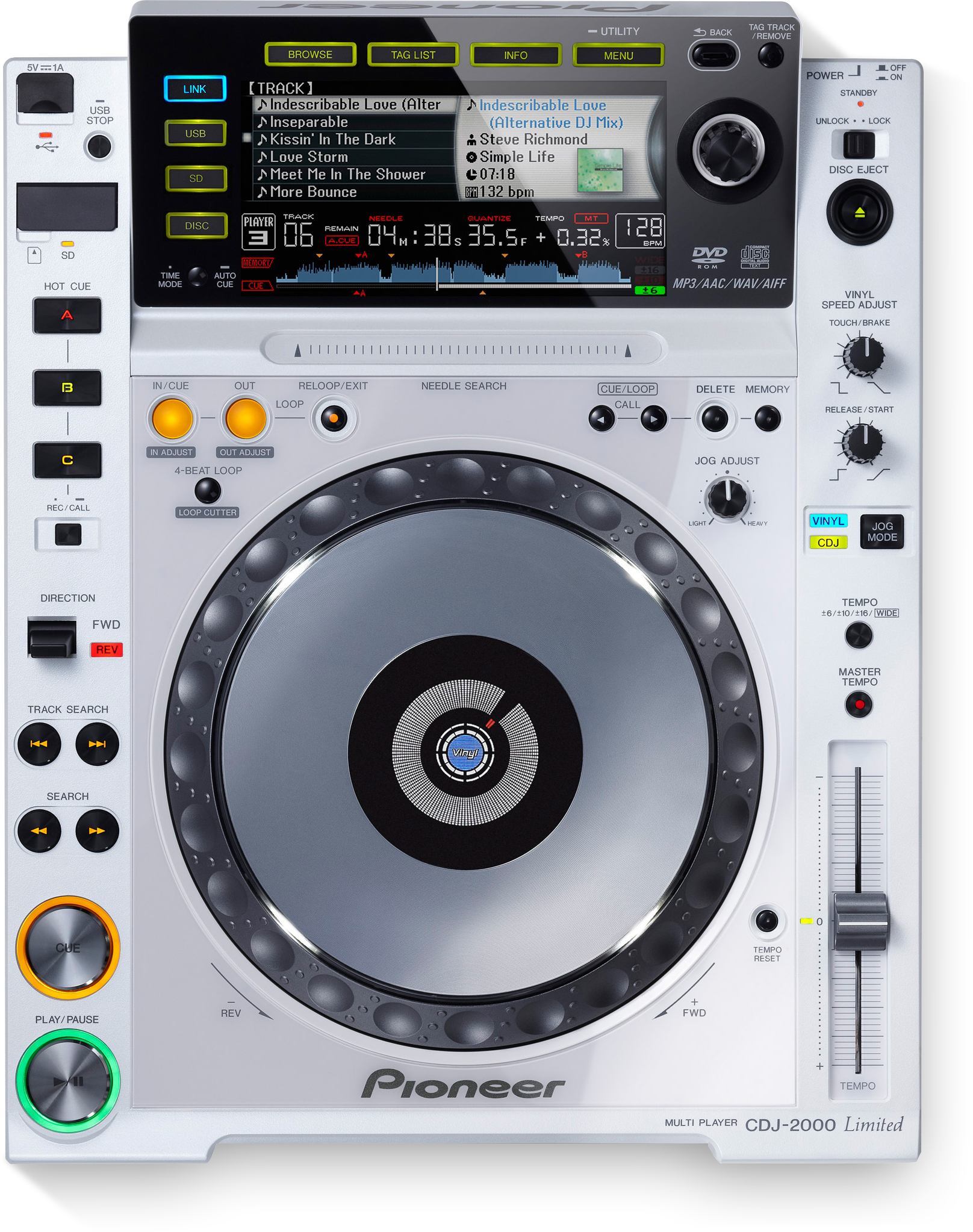The image size is (973, 1232).
Task: Toggle the Jog Mode Vinyl/CDJ button
Action: tap(882, 532)
